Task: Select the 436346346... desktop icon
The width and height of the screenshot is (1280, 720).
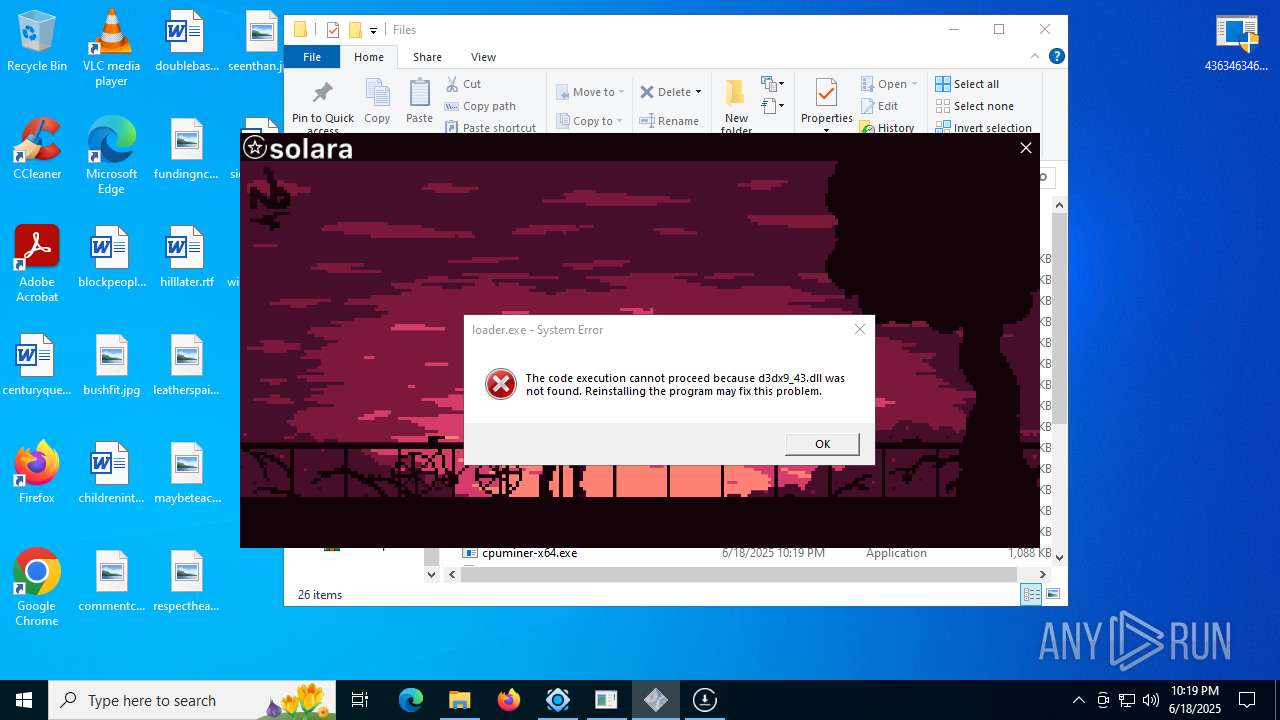Action: [x=1237, y=42]
